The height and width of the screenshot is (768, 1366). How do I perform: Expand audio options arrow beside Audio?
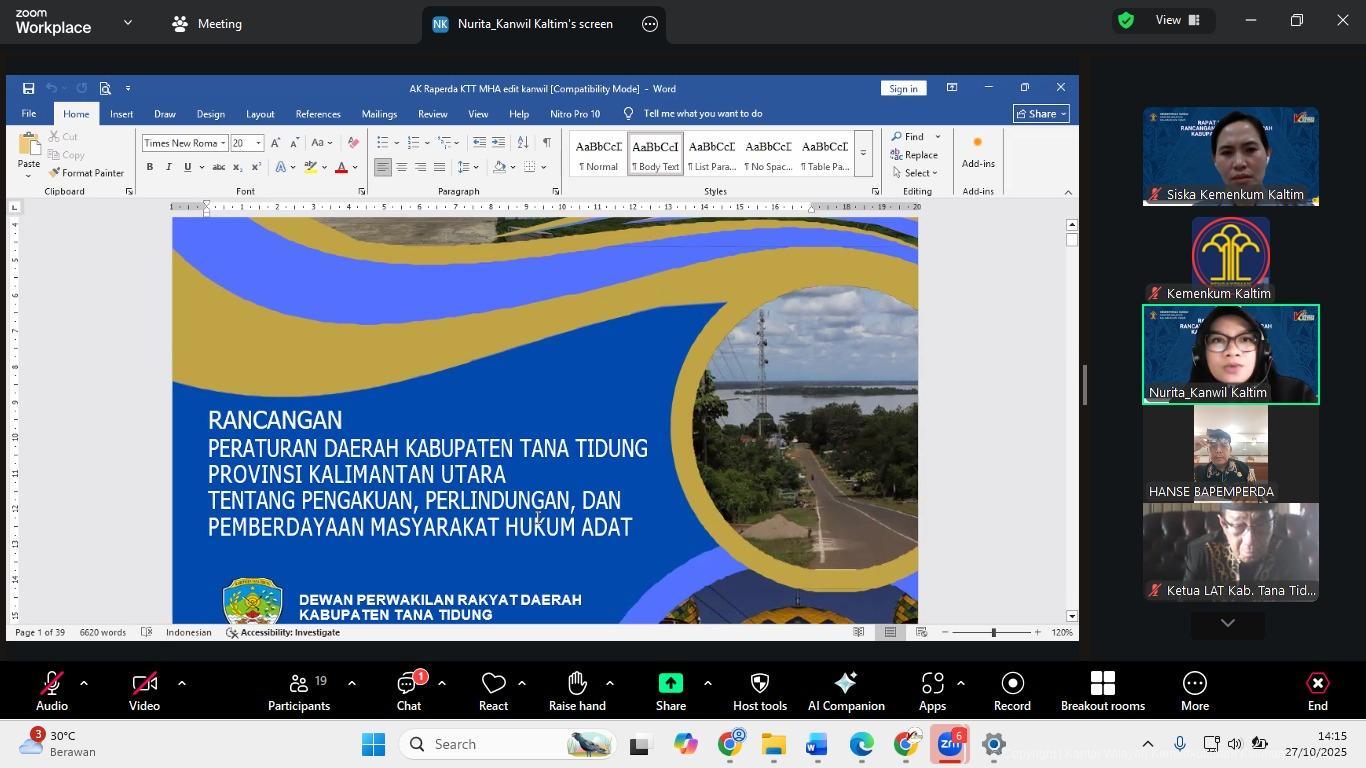tap(84, 684)
